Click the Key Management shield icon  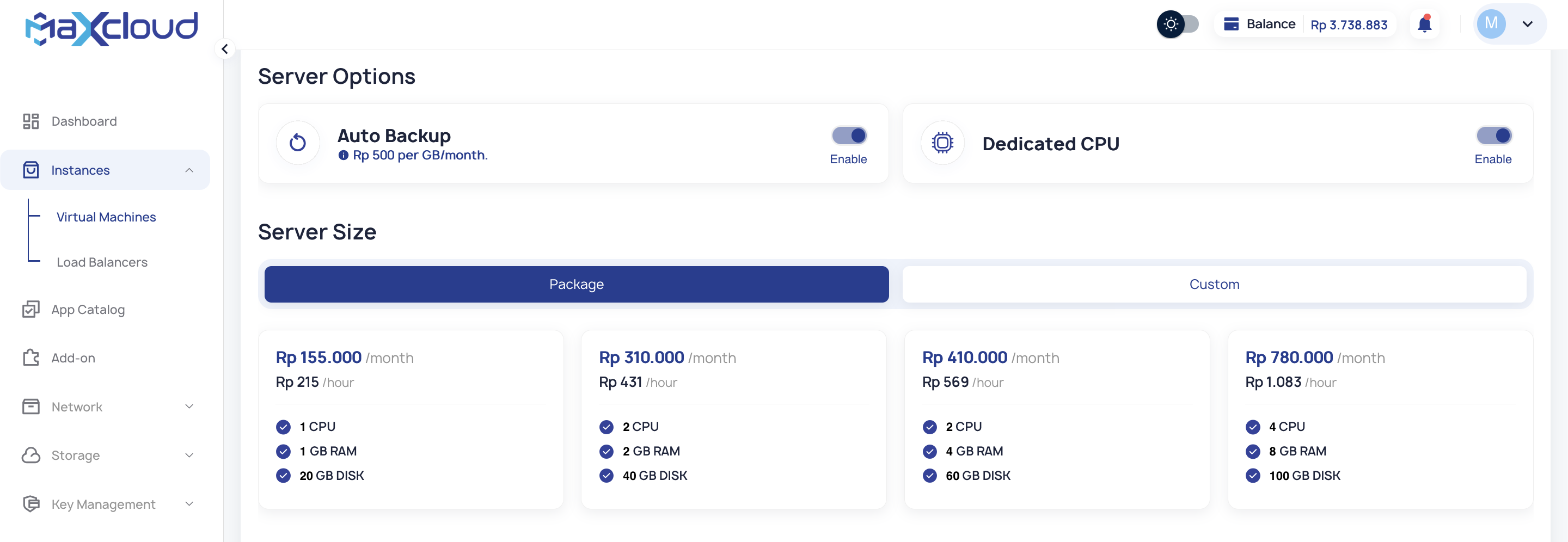point(31,504)
